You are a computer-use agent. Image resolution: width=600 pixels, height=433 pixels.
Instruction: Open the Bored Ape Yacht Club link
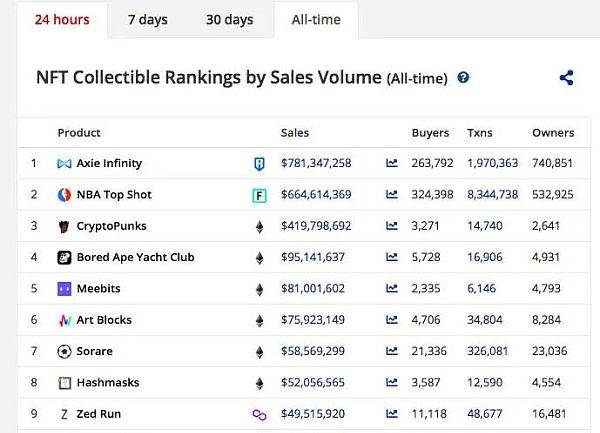tap(135, 257)
